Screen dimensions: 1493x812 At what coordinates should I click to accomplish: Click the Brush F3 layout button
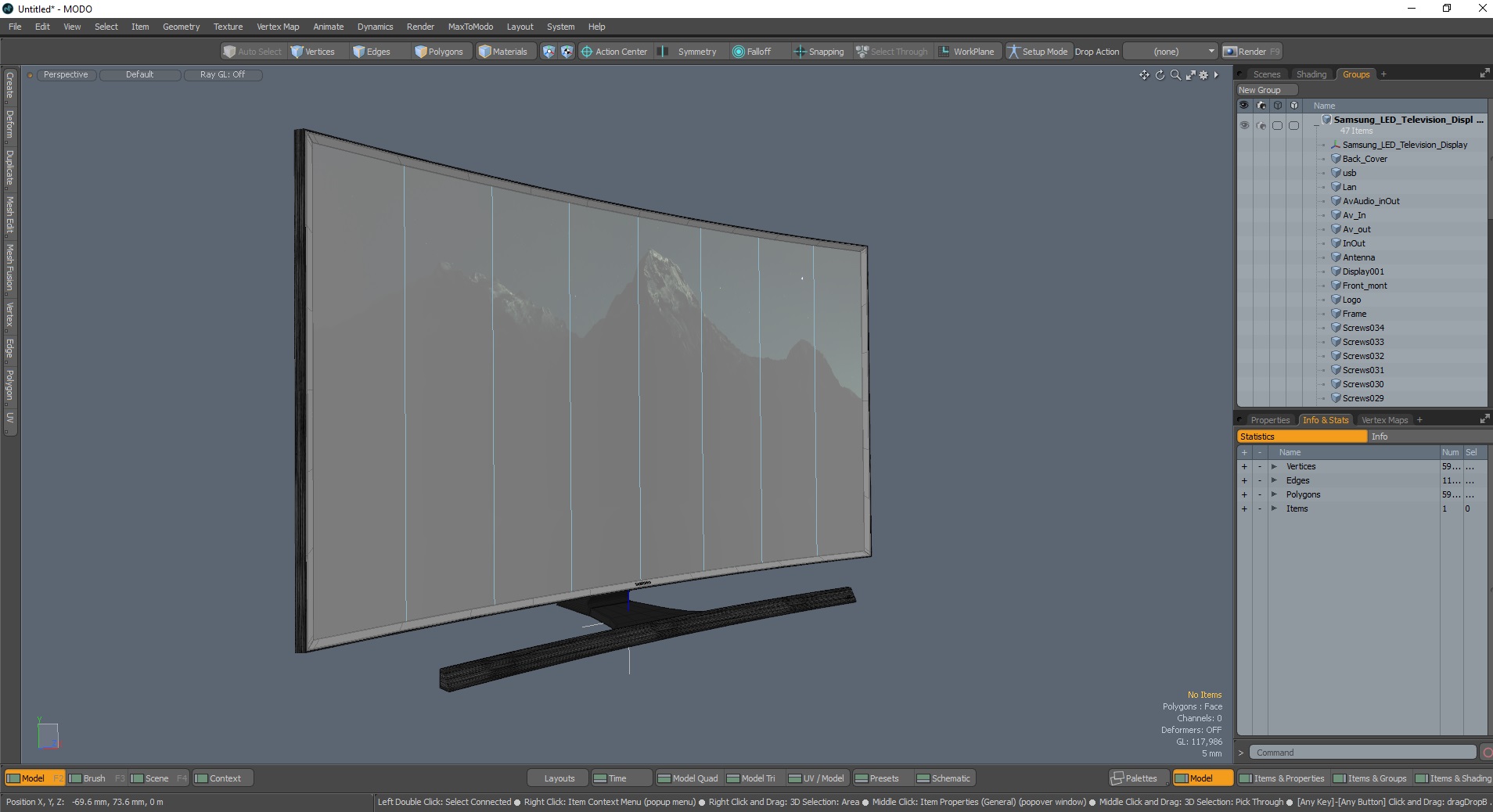[97, 778]
